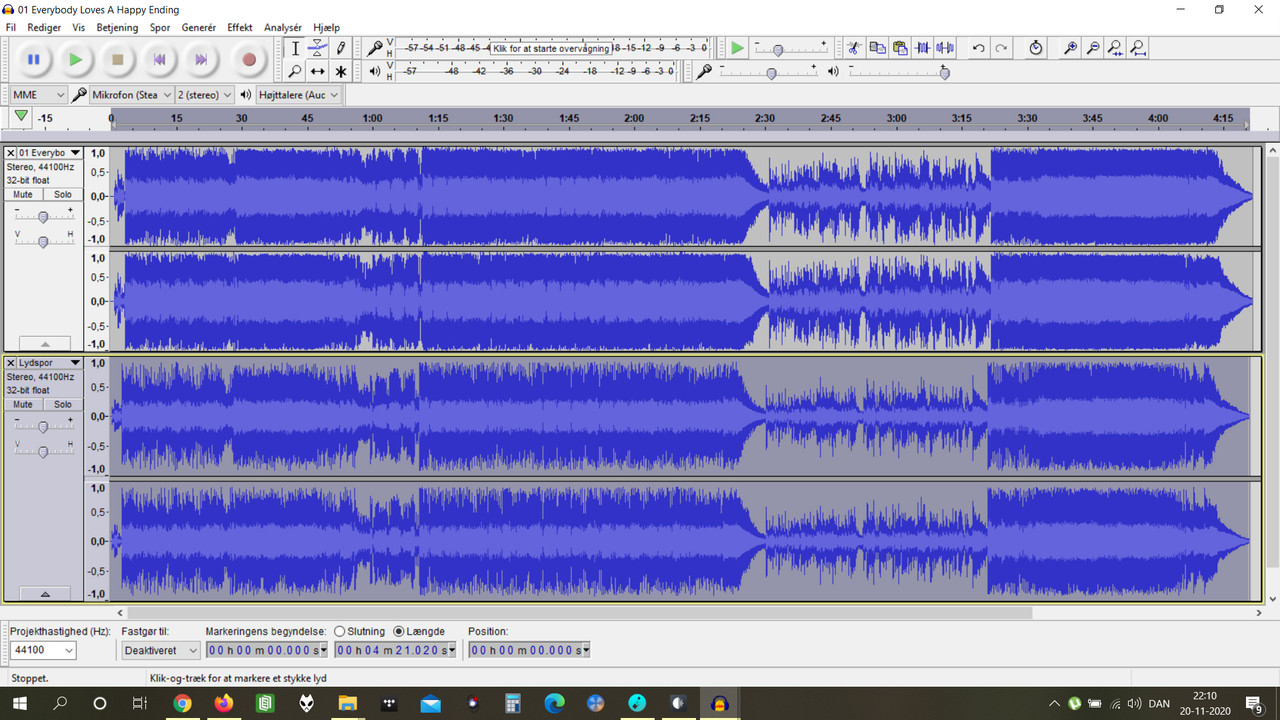
Task: Open the 2 (stereo) channels dropdown
Action: [204, 95]
